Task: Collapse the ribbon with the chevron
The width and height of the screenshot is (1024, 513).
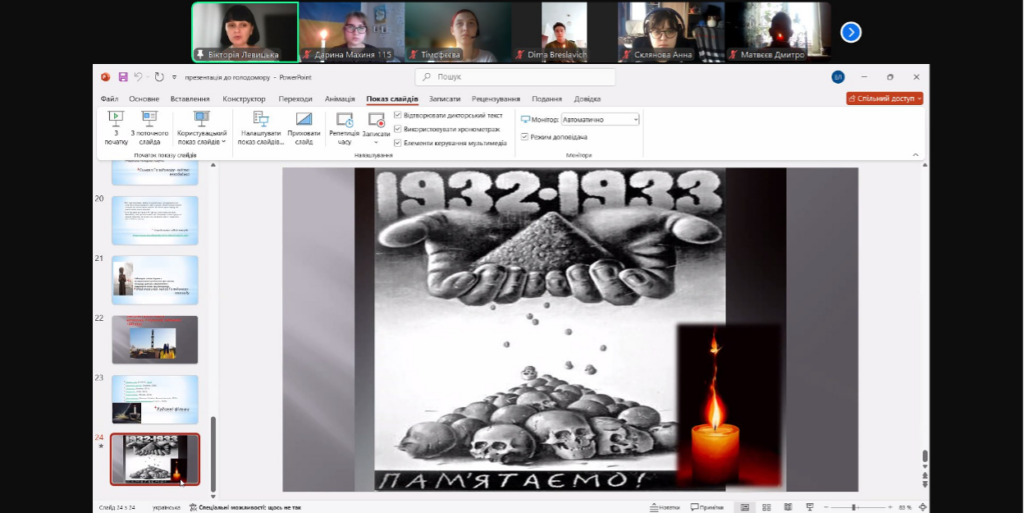Action: point(915,155)
